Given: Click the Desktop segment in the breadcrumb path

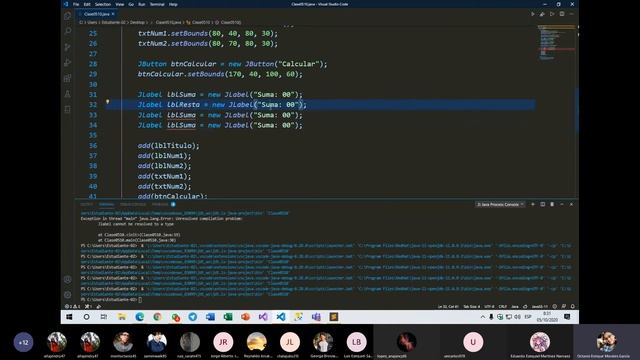Looking at the screenshot, I should (x=138, y=22).
